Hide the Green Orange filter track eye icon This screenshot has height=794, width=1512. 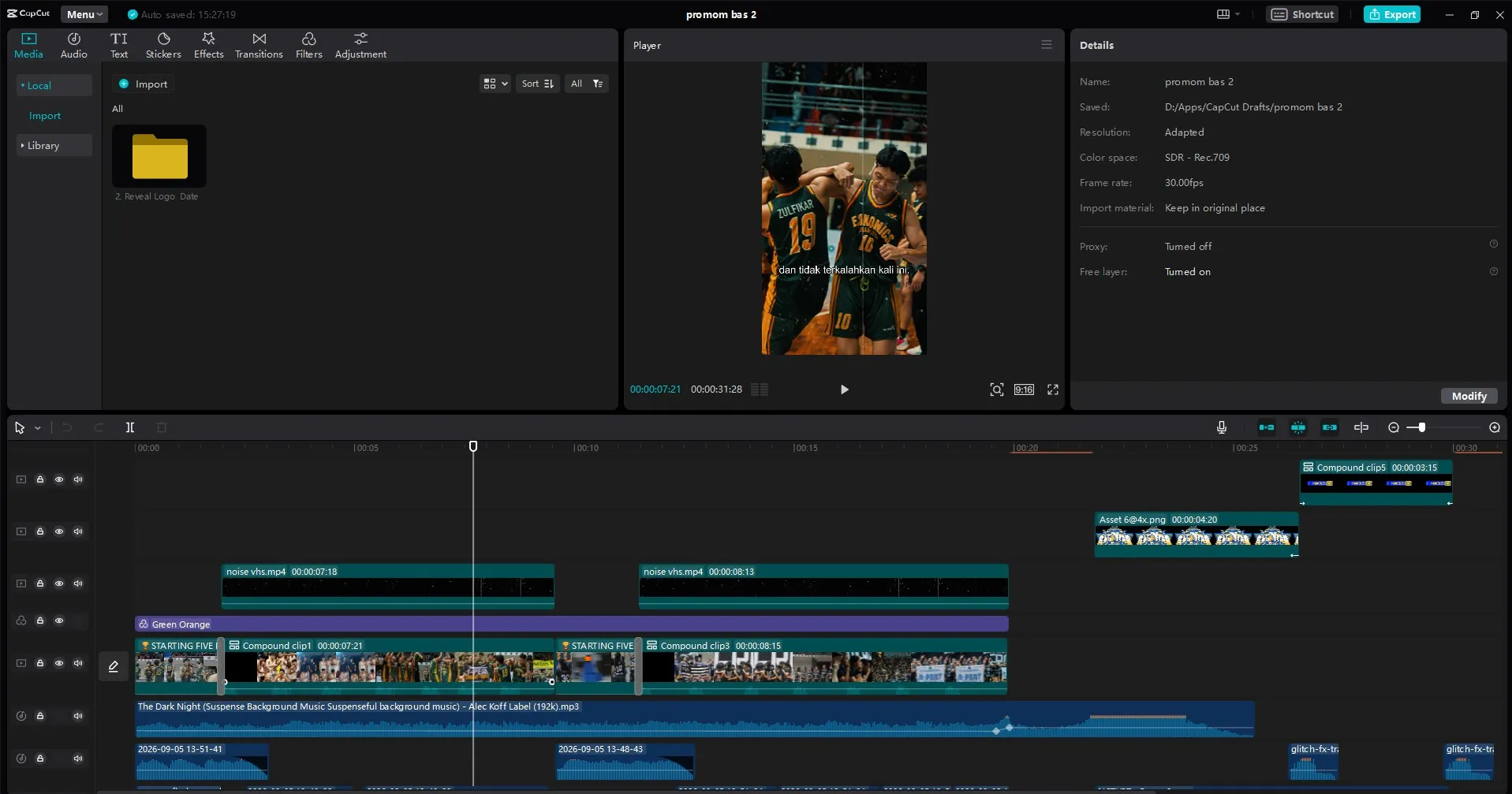coord(59,621)
